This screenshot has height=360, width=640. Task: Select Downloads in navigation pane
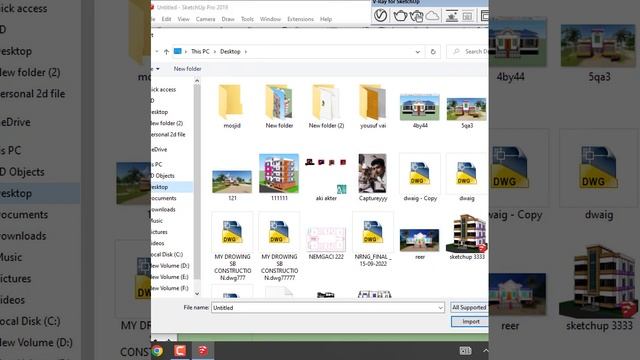[x=163, y=209]
